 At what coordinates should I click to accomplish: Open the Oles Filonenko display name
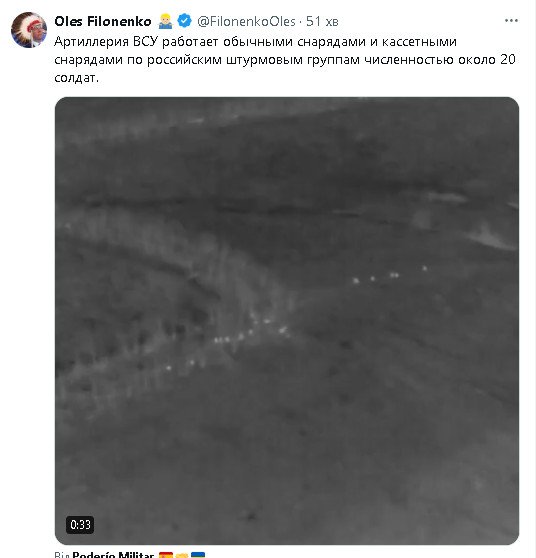click(103, 21)
